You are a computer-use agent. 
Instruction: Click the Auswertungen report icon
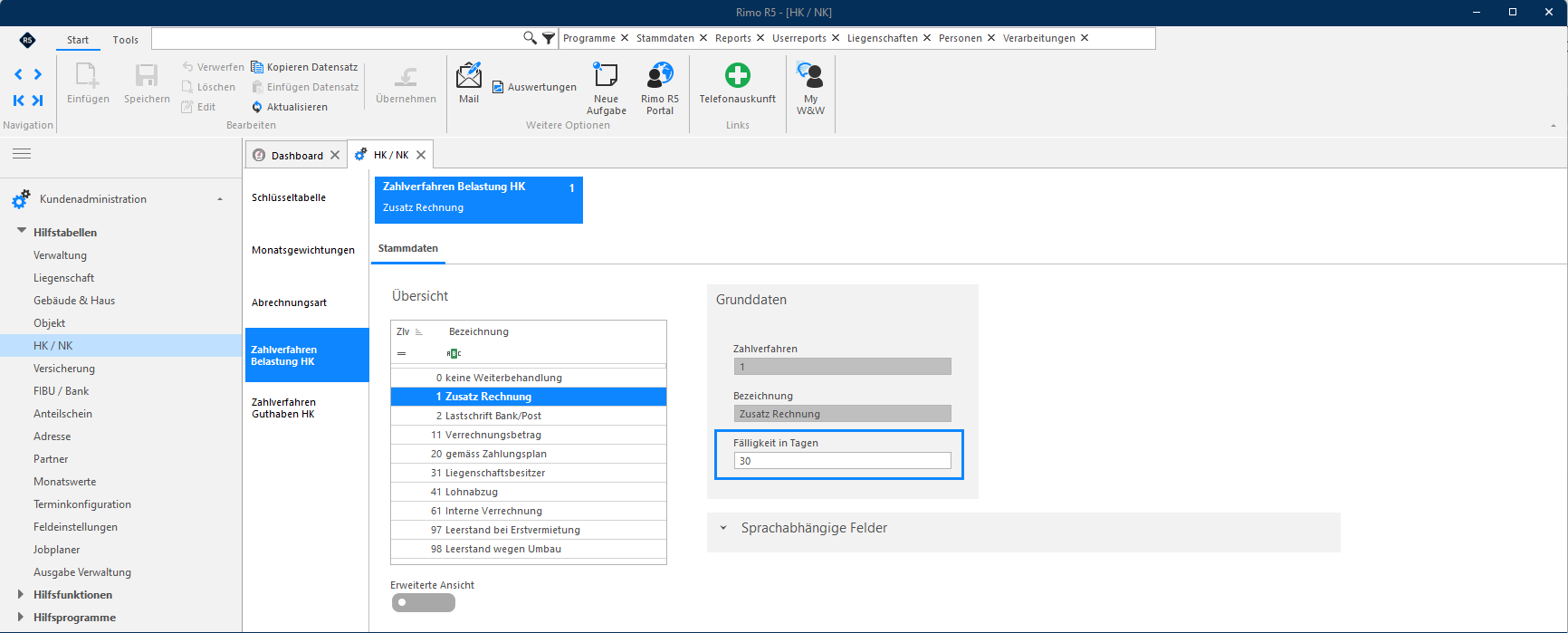tap(498, 87)
